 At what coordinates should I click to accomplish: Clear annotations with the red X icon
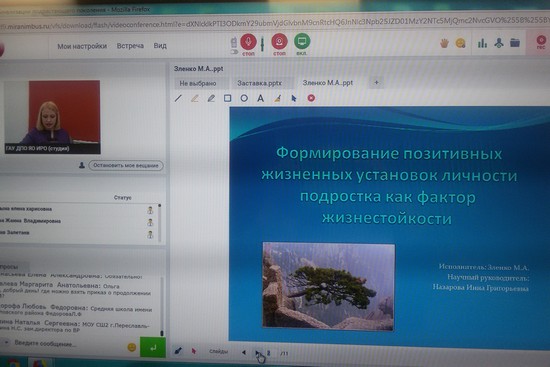311,98
